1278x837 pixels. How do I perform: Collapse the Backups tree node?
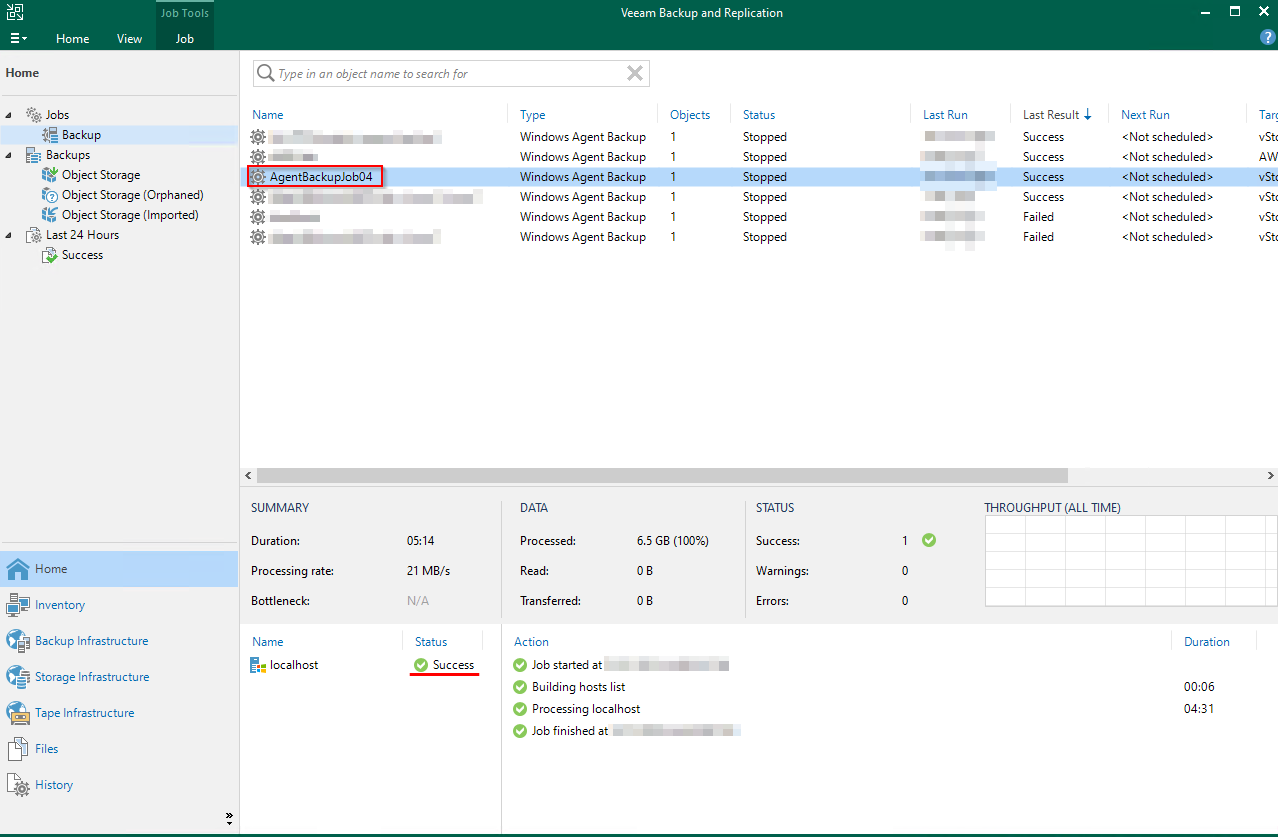(9, 155)
